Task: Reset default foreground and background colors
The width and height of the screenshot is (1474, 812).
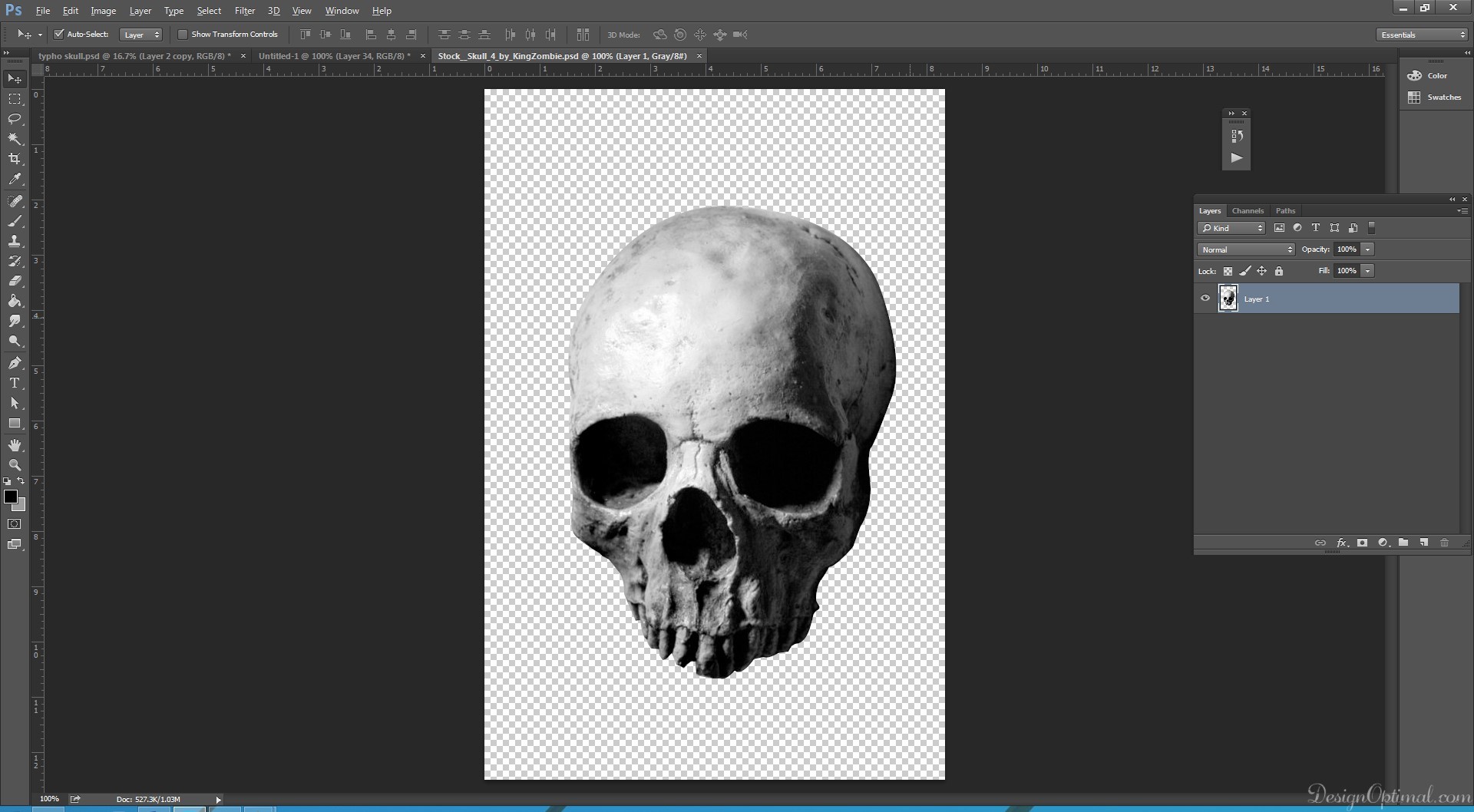Action: coord(7,481)
